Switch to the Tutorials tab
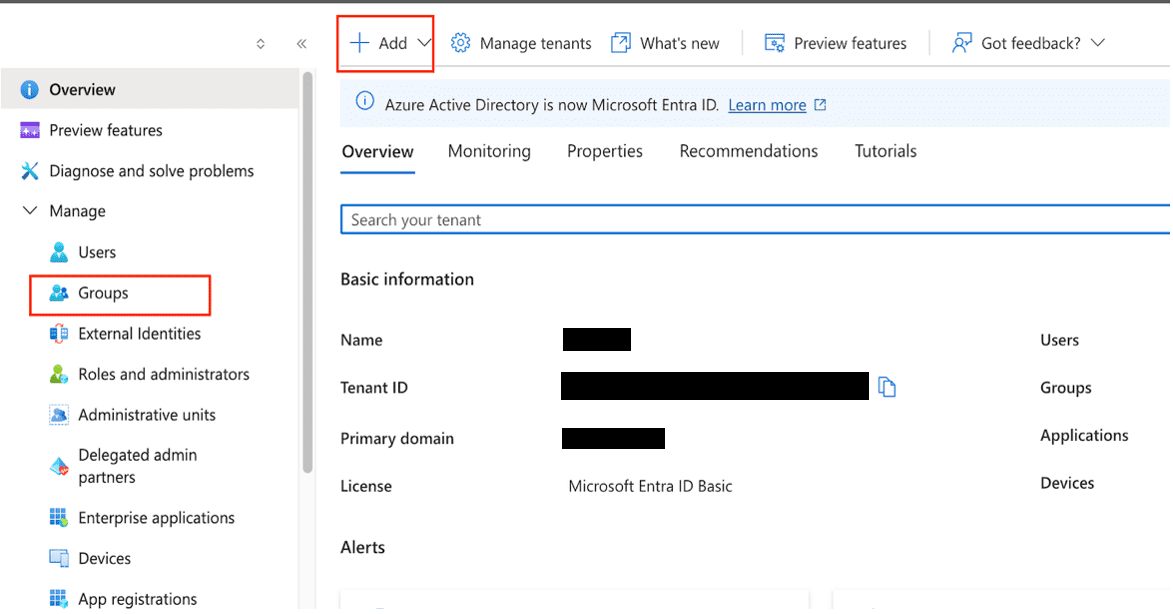 884,151
